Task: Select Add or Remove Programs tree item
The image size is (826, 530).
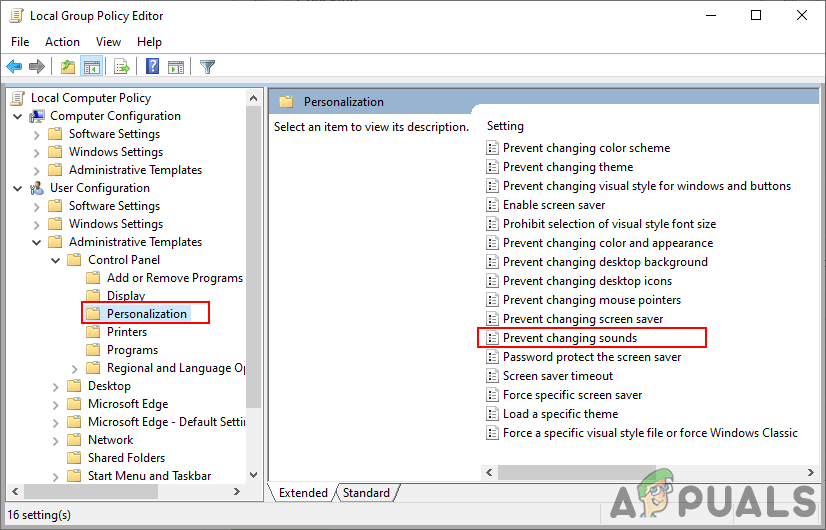Action: pyautogui.click(x=174, y=278)
